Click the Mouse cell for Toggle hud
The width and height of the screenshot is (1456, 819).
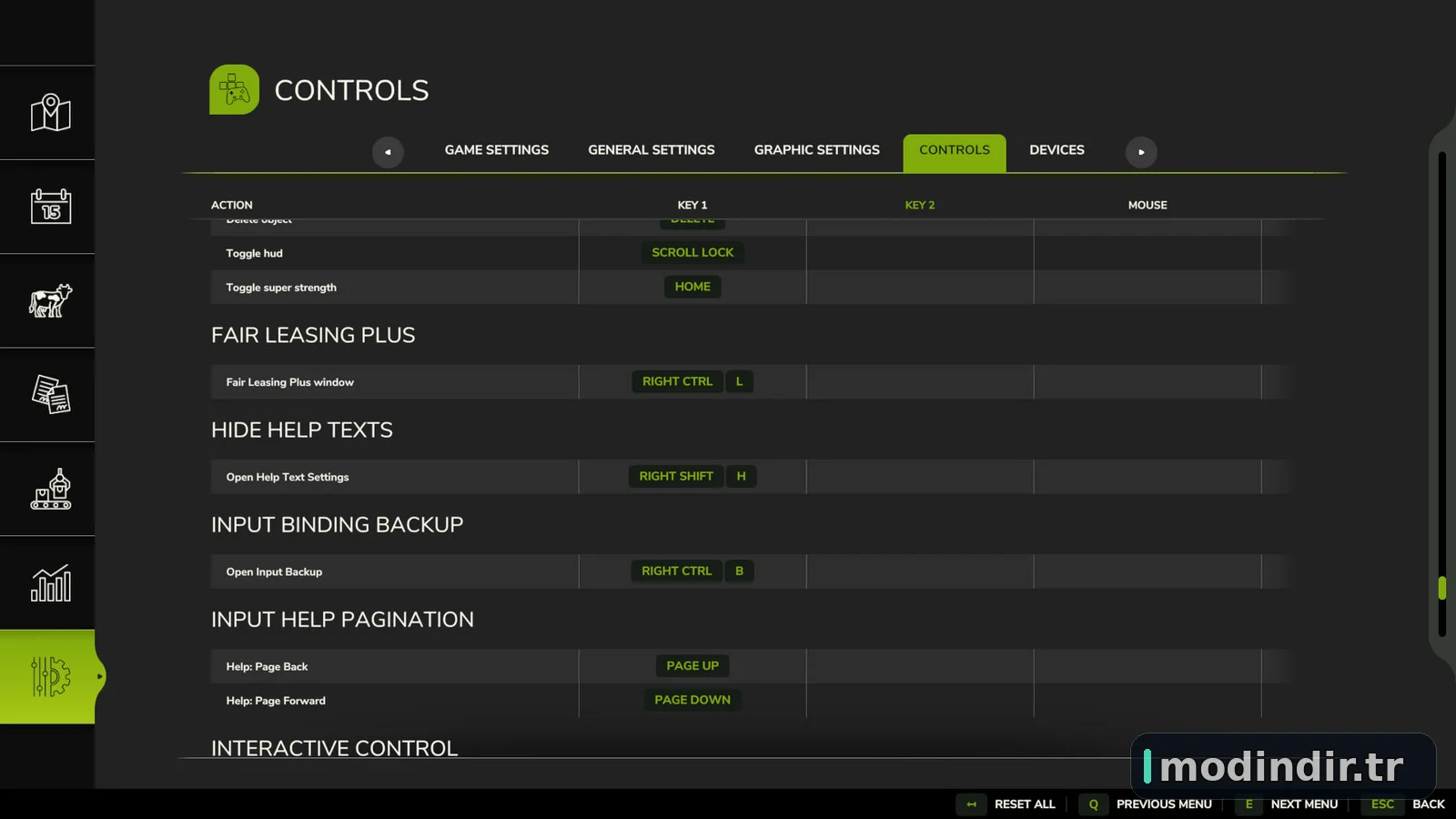point(1148,253)
